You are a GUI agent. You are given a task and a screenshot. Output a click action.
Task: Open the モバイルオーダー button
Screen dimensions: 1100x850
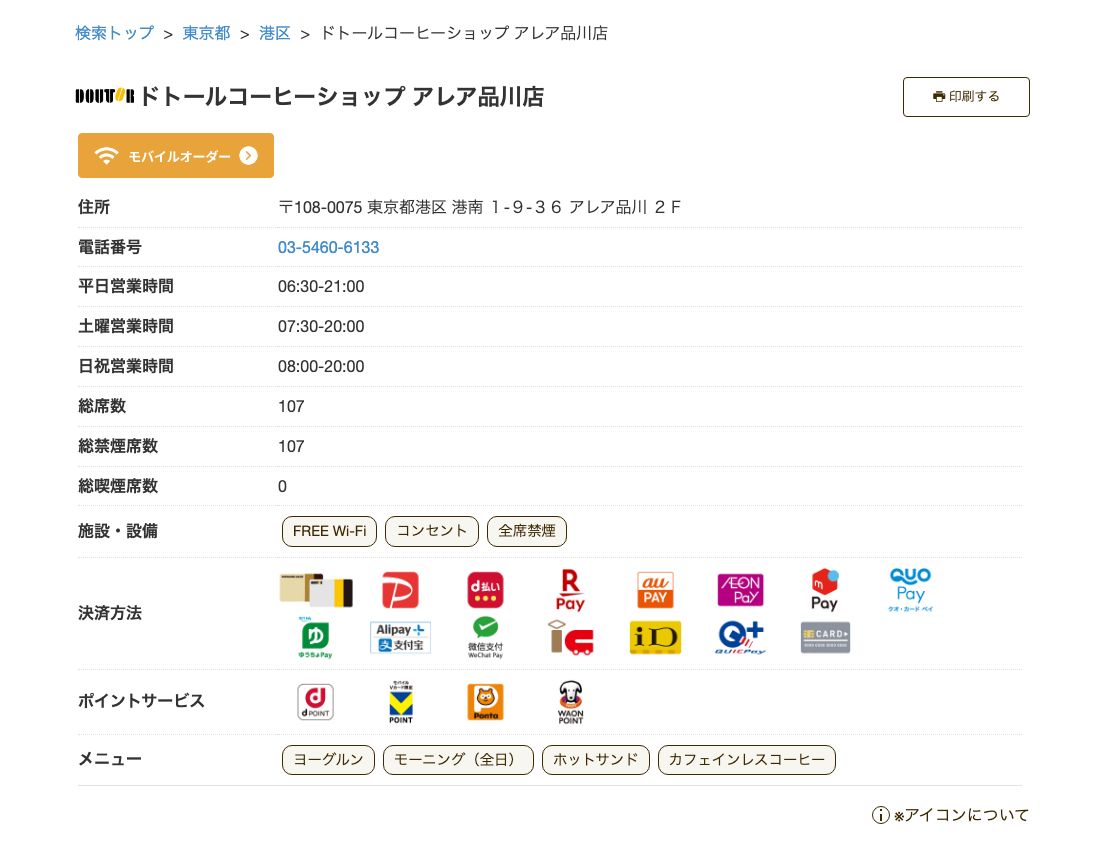click(x=175, y=156)
